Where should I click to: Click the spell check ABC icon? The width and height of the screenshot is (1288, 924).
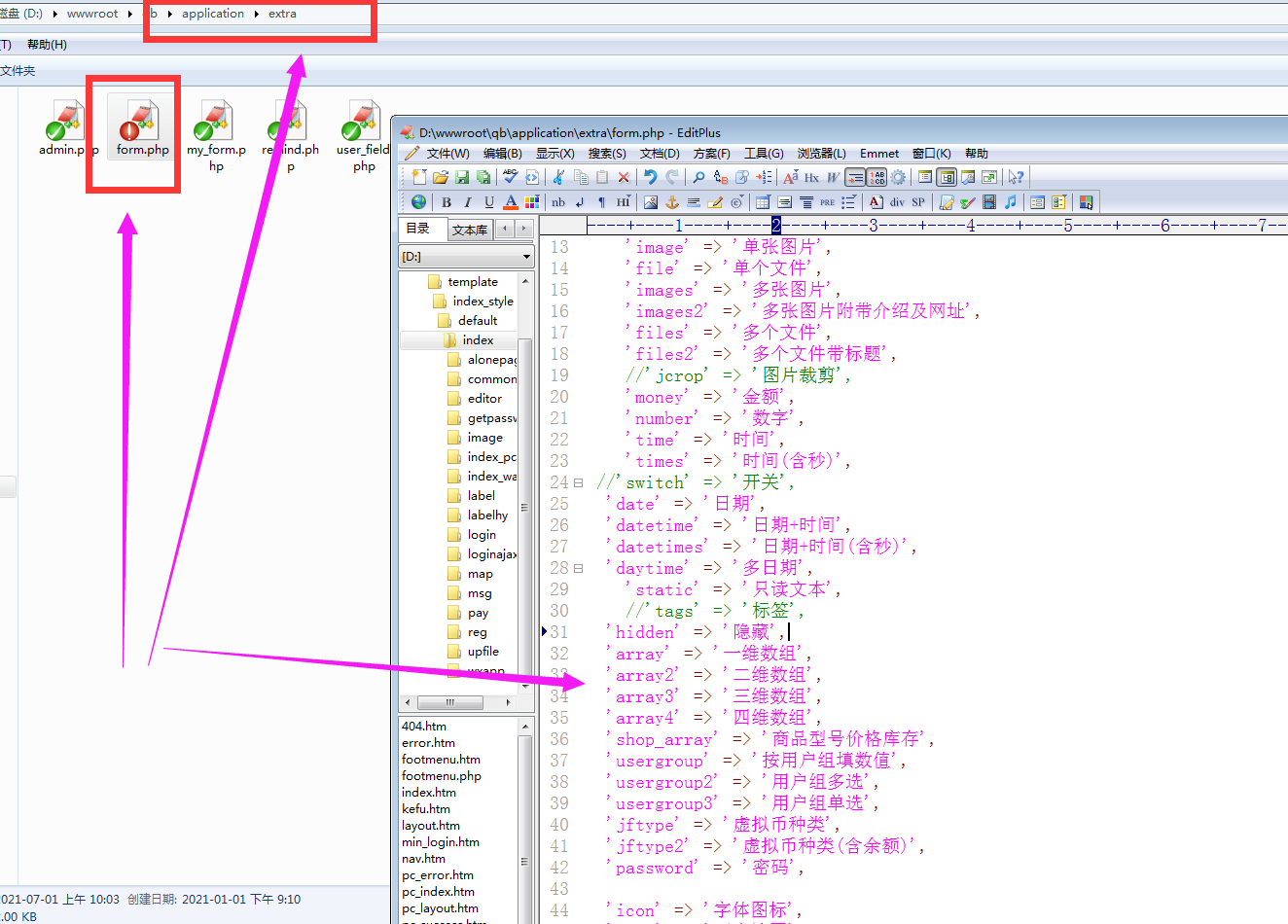(x=510, y=177)
